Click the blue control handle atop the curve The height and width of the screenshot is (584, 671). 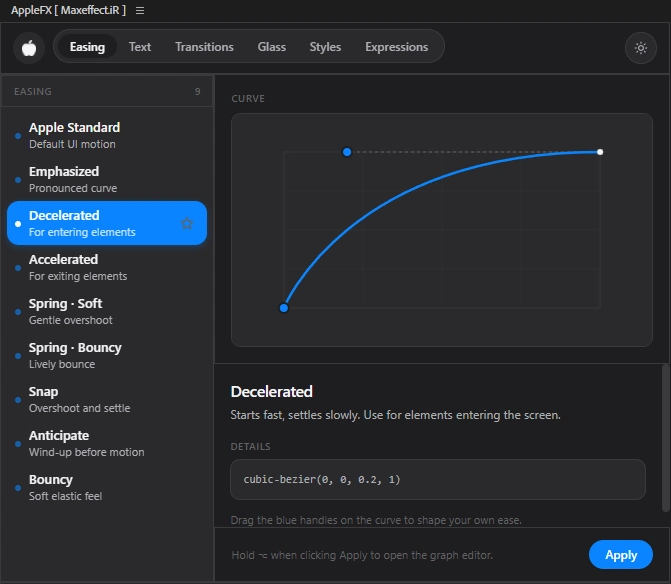point(347,152)
